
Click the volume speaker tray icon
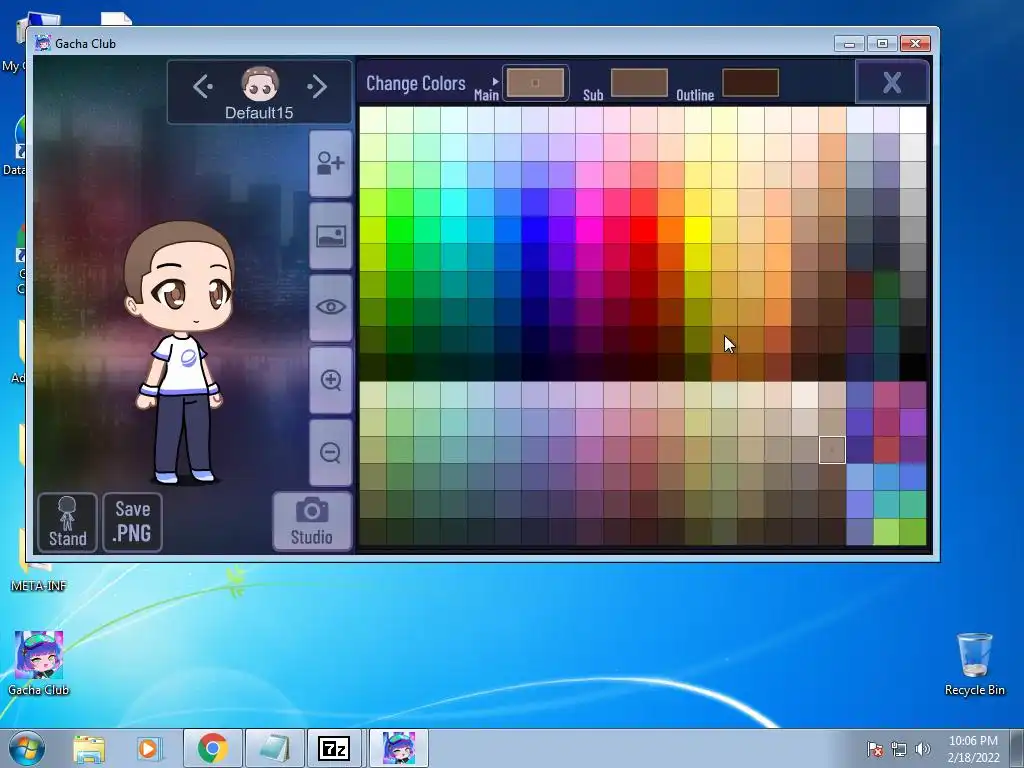click(x=922, y=749)
